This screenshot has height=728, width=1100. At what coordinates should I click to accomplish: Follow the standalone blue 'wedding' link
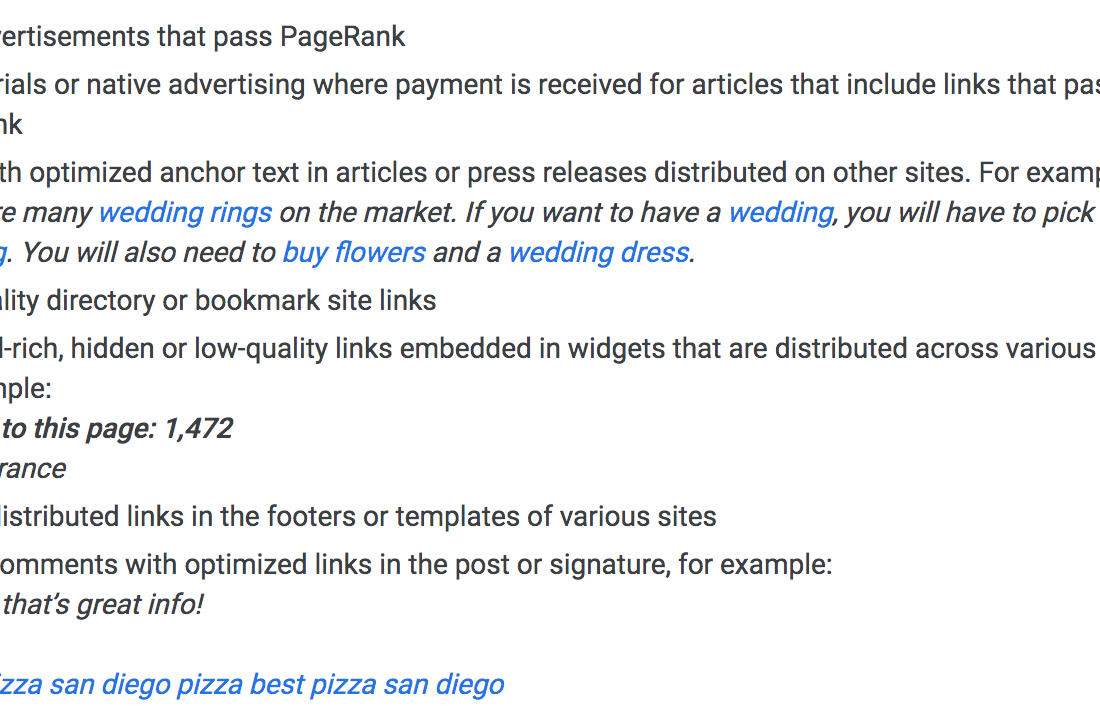(781, 213)
